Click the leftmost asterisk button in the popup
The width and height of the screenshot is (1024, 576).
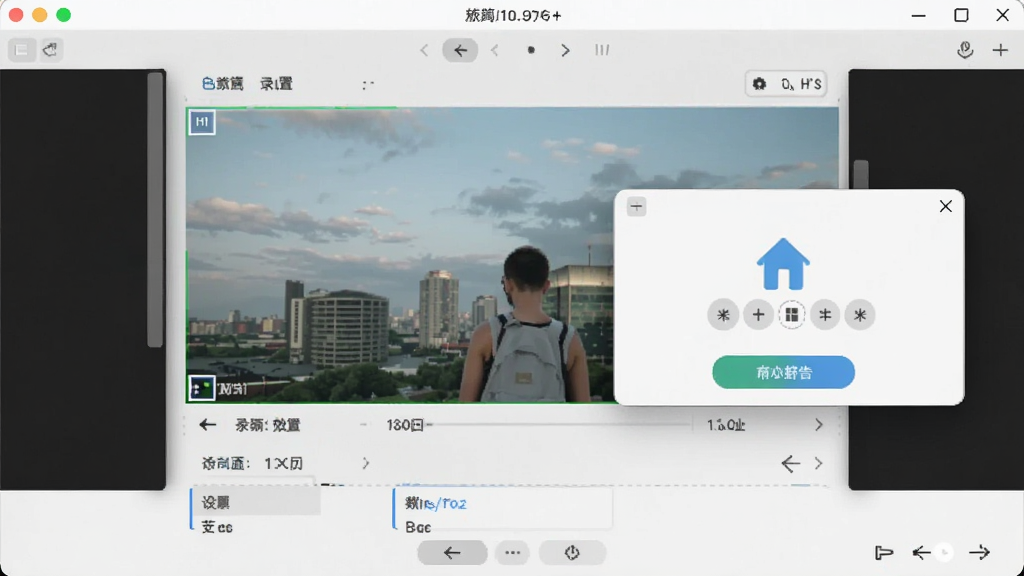[x=723, y=315]
